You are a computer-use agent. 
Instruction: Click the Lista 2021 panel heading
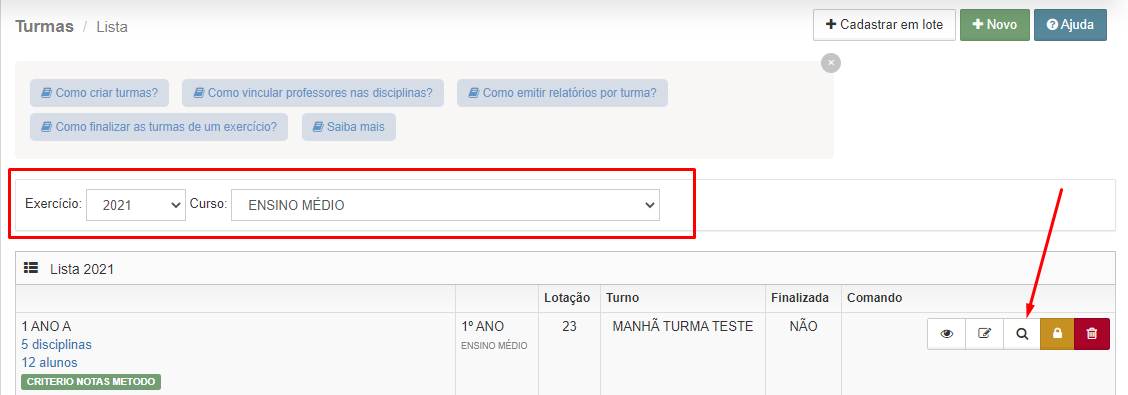point(82,270)
